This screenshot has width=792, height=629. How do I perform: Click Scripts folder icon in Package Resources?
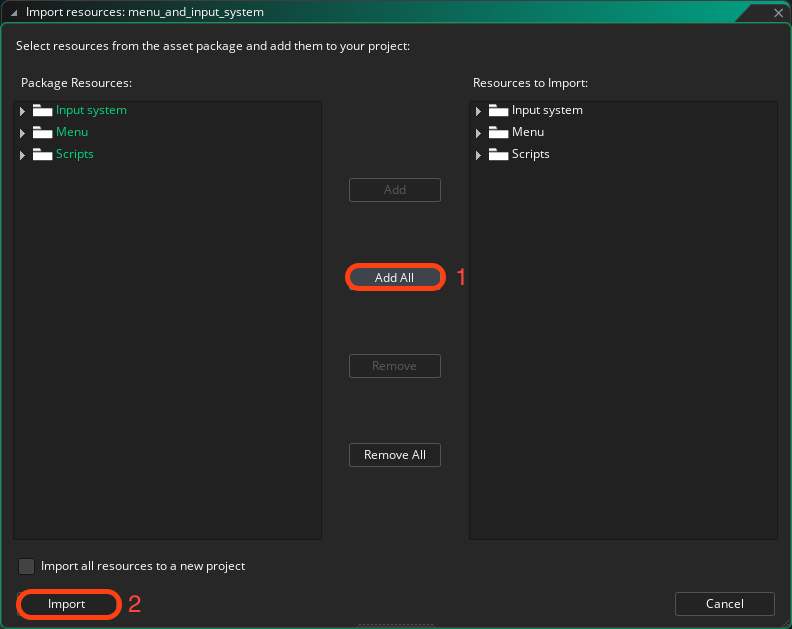tap(42, 154)
